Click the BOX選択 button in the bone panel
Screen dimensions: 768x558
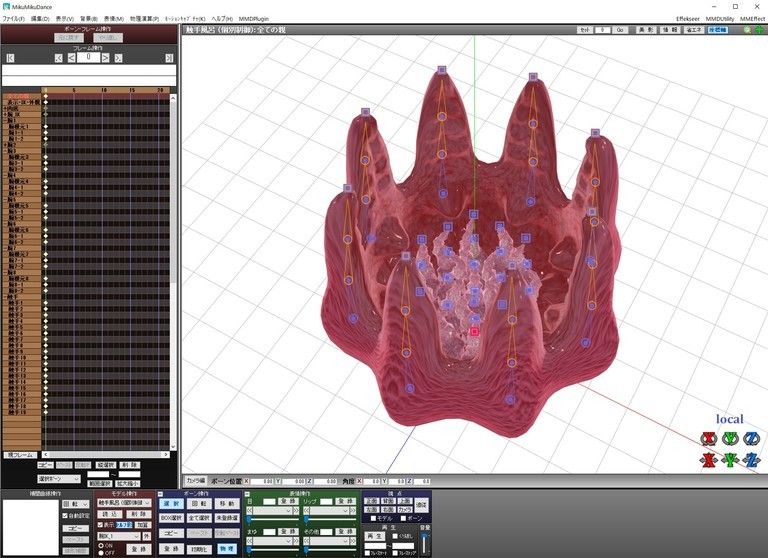coord(171,518)
